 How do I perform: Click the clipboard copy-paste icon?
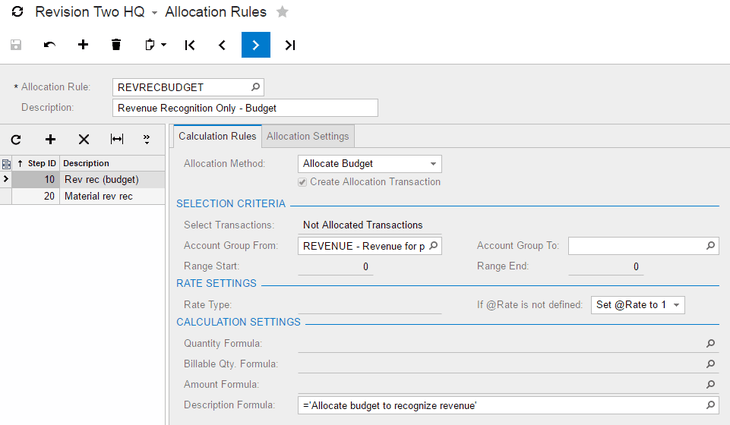[149, 45]
